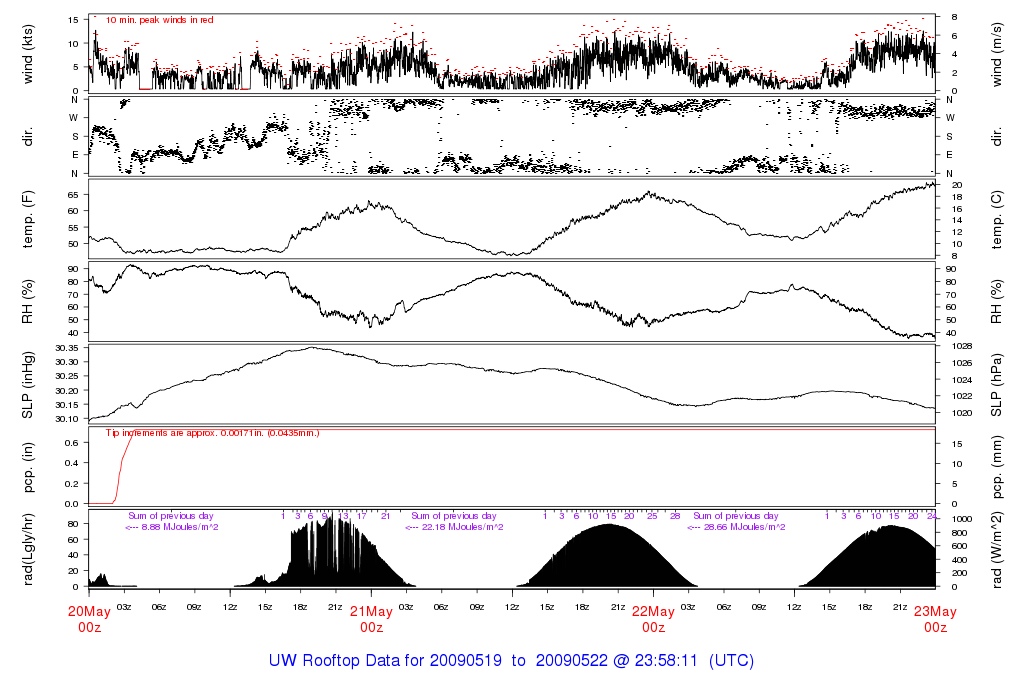This screenshot has height=700, width=1024.
Task: Select the "30.25" pressure tick value
Action: click(x=67, y=376)
